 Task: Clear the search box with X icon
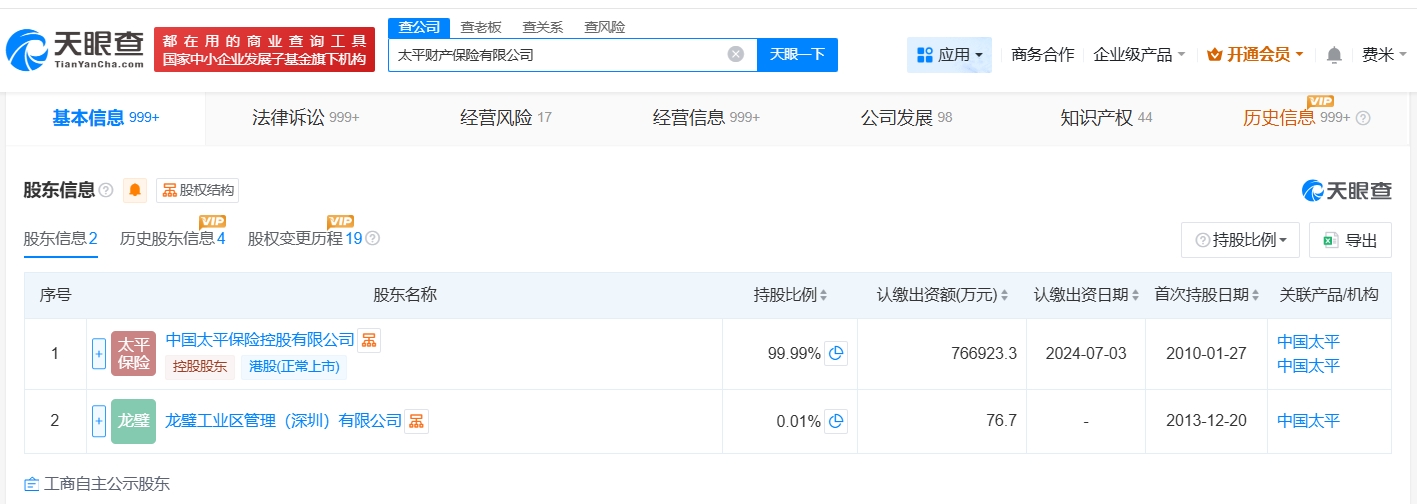pyautogui.click(x=736, y=55)
